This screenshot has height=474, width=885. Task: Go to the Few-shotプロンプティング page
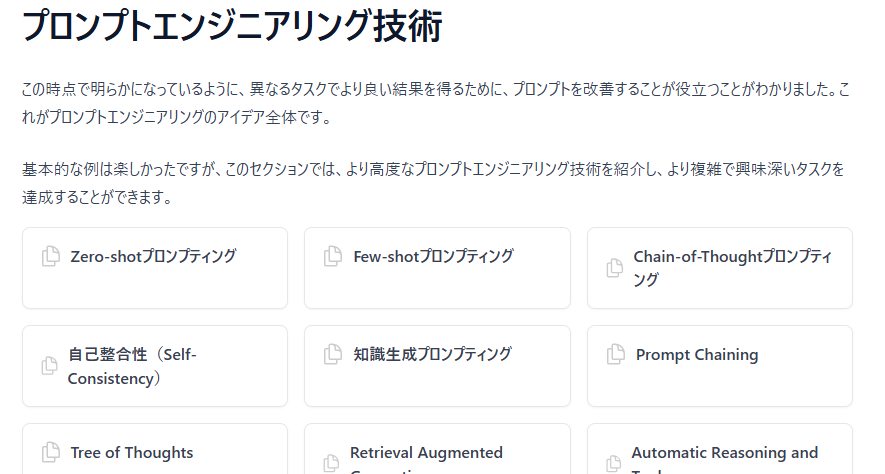click(x=433, y=256)
